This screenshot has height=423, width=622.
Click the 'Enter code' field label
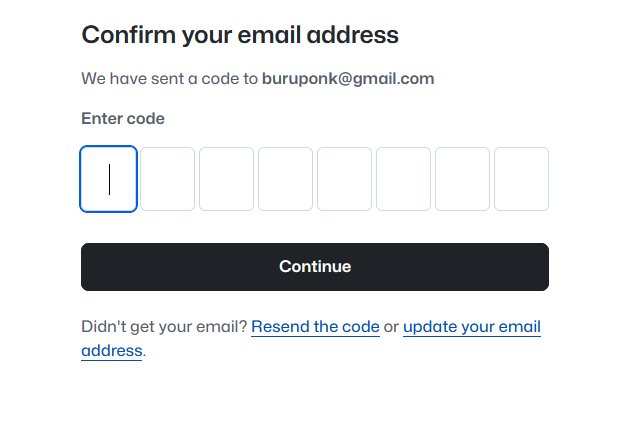coord(123,119)
